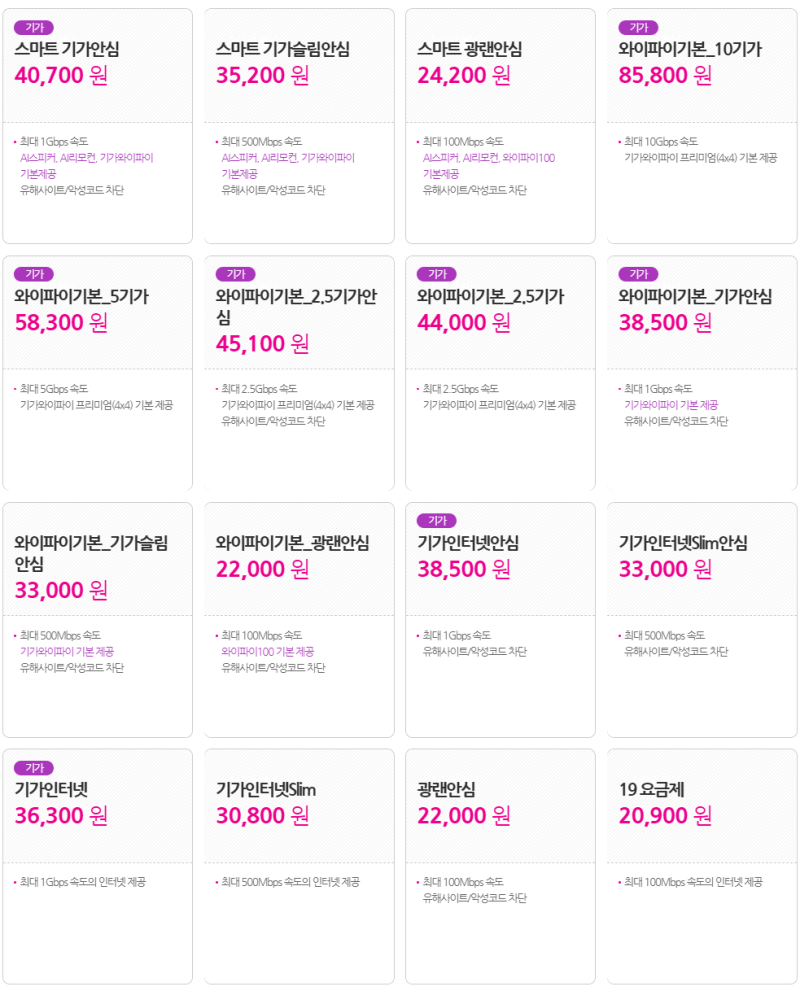800x991 pixels.
Task: Click the 40,700 원 price
Action: pyautogui.click(x=61, y=75)
